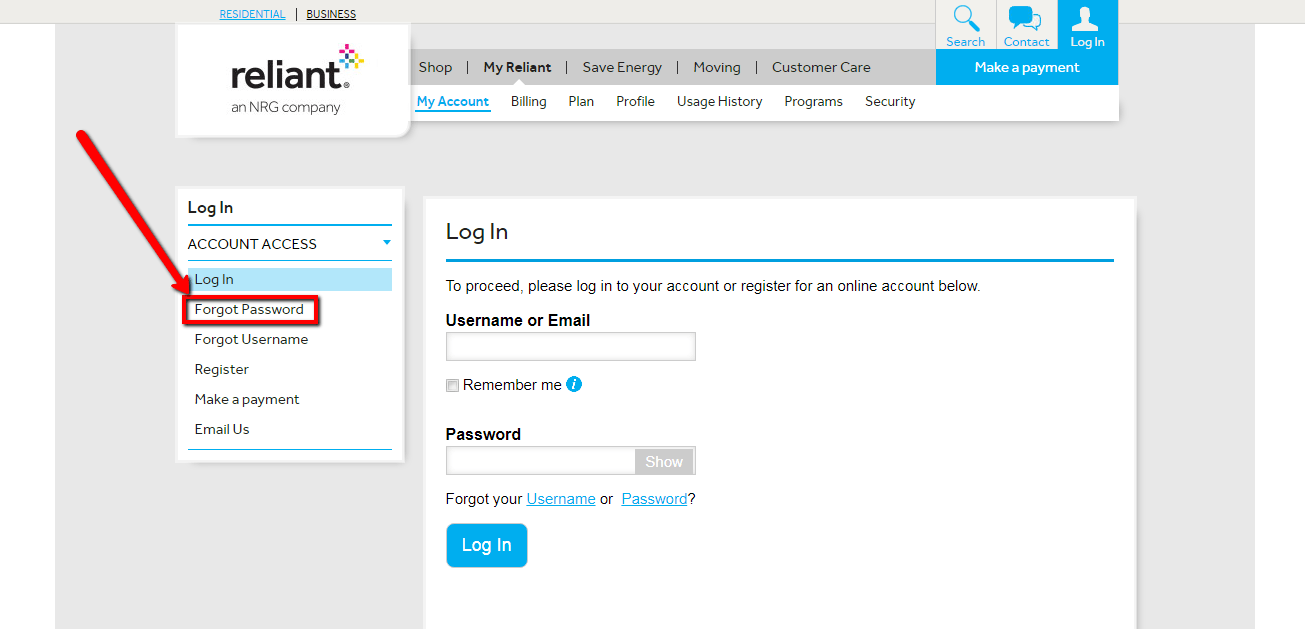The image size is (1305, 629).
Task: Click the info icon beside Remember me
Action: (x=574, y=384)
